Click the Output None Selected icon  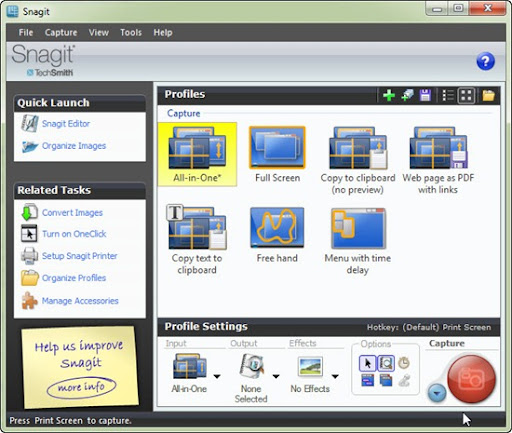click(252, 366)
